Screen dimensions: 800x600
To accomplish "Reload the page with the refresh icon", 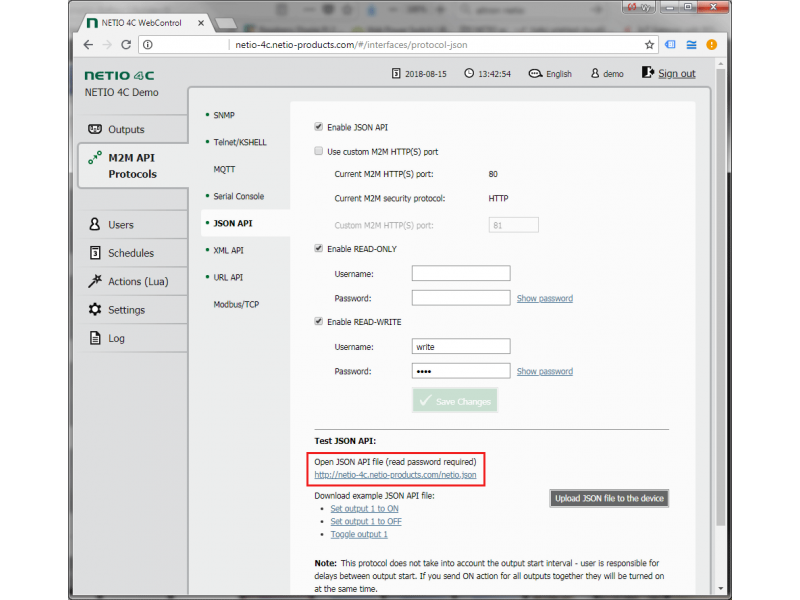I will tap(126, 45).
